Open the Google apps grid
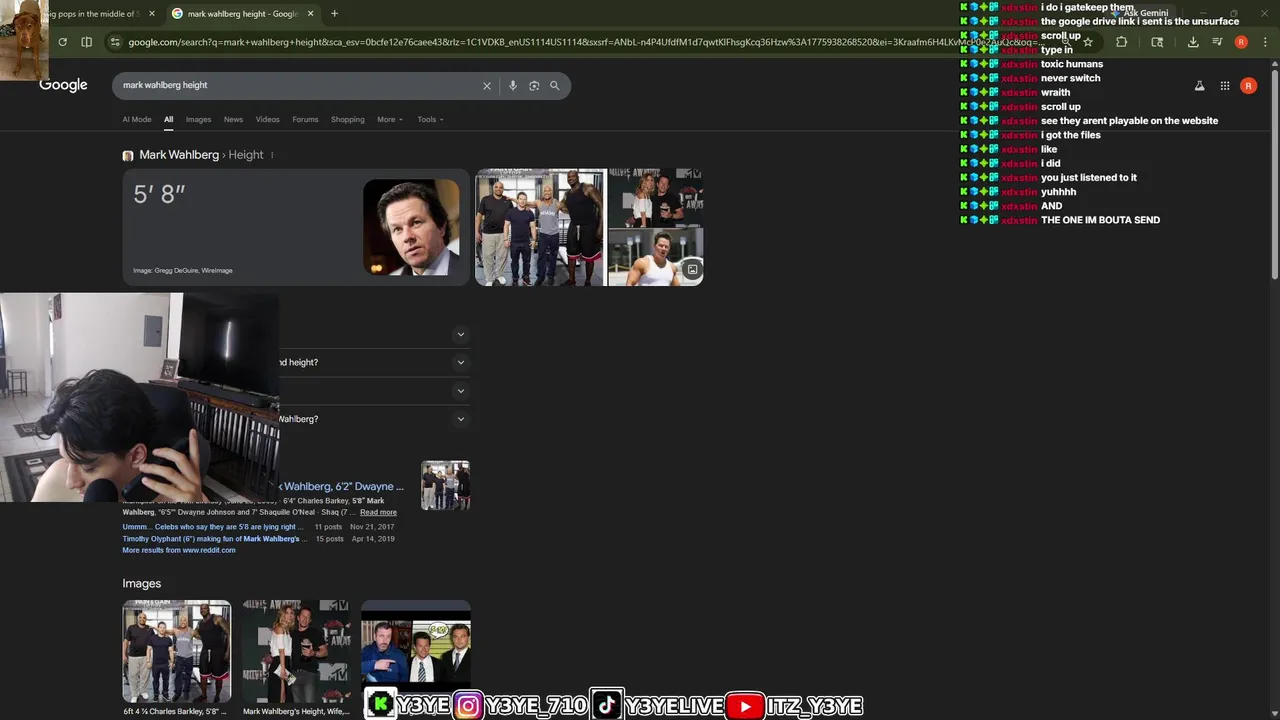The height and width of the screenshot is (720, 1280). 1225,86
